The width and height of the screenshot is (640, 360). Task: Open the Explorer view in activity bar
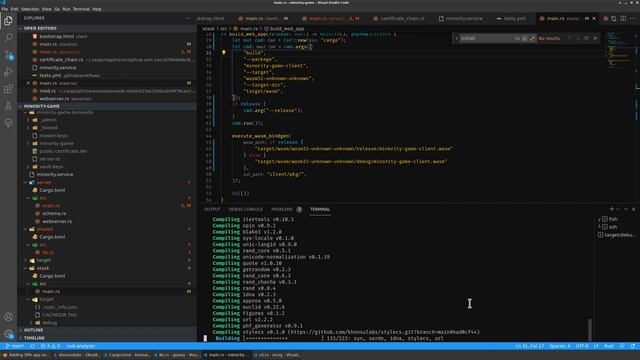9,21
